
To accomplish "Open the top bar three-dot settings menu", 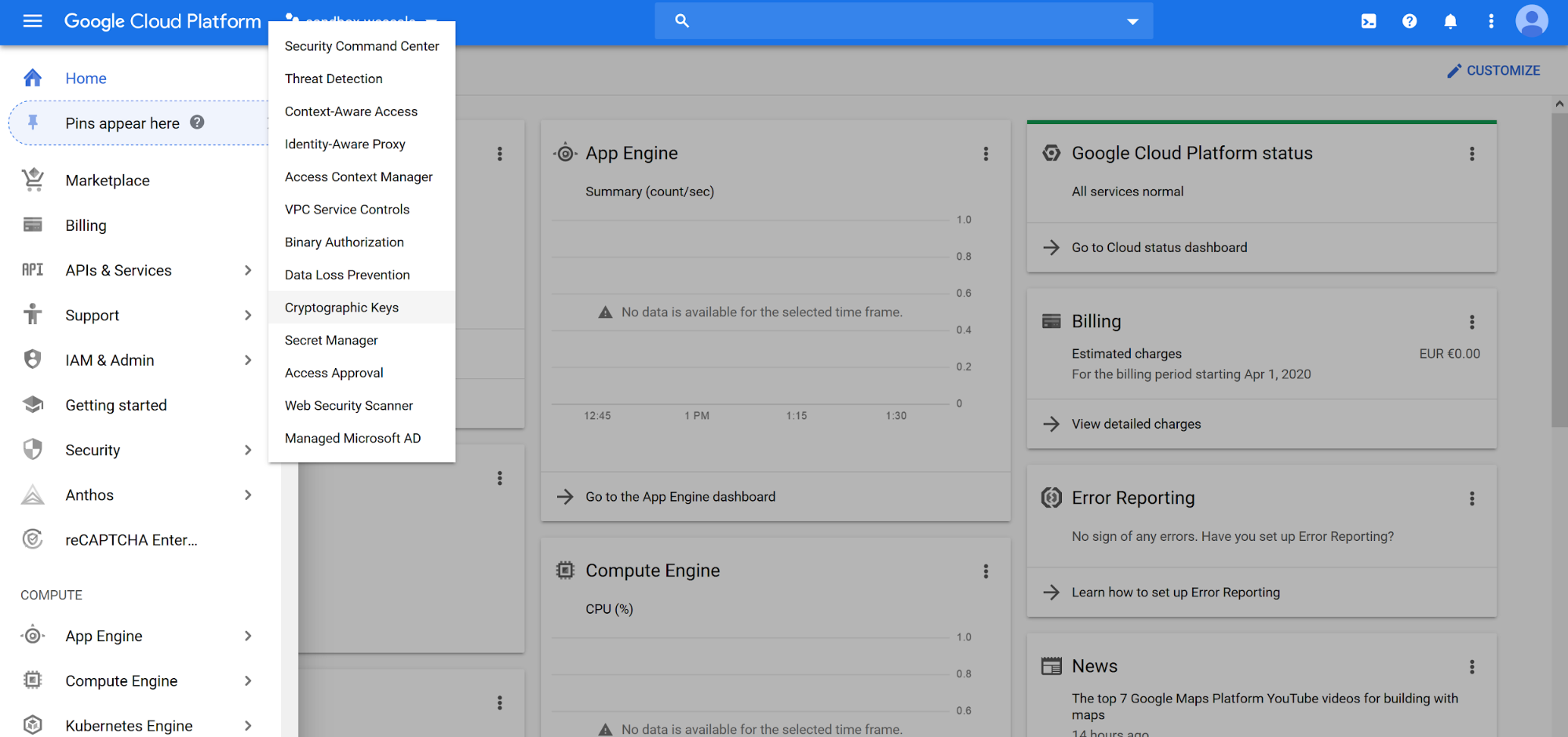I will 1491,21.
